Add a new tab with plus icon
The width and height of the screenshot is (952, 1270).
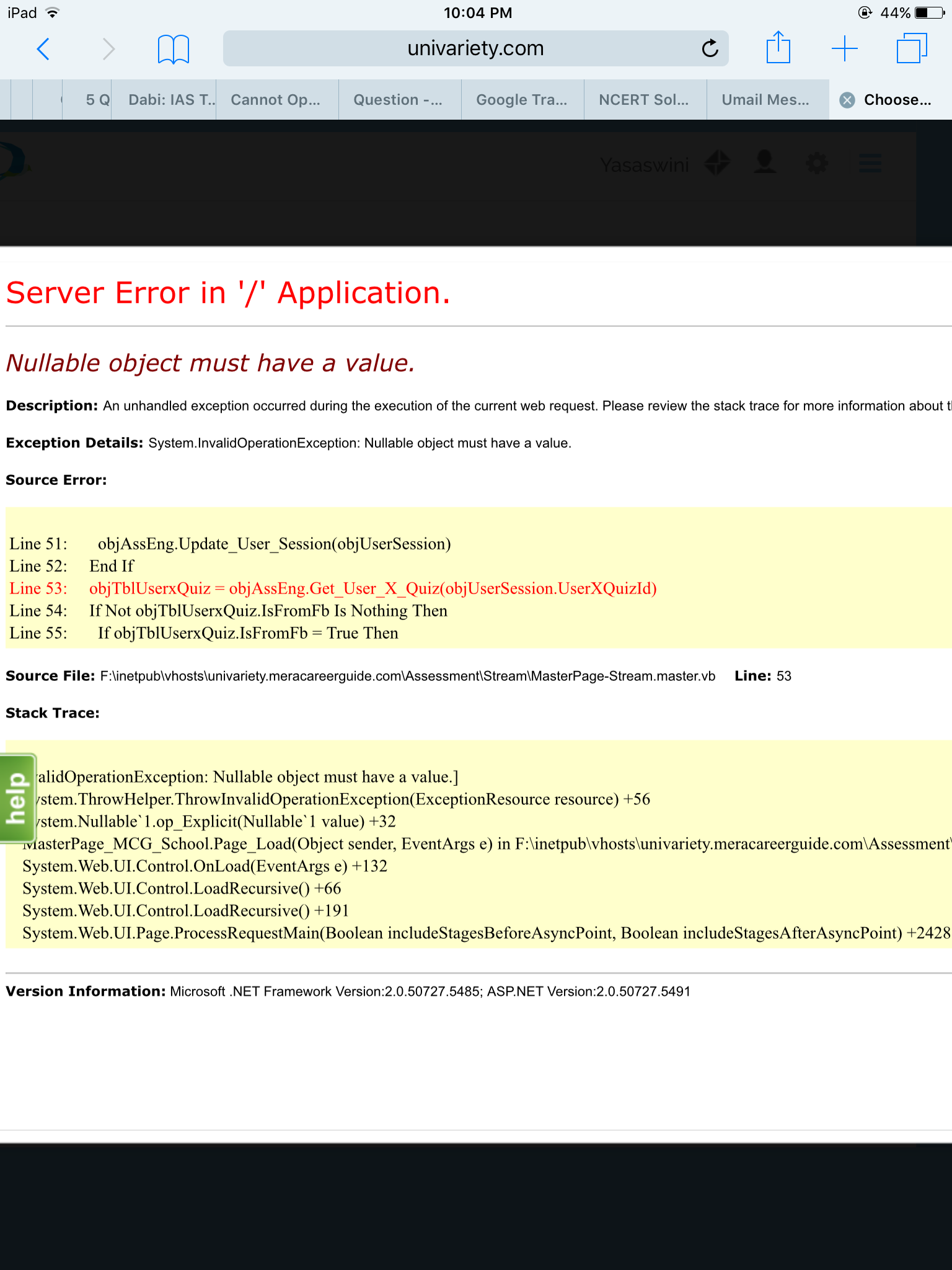[x=844, y=48]
